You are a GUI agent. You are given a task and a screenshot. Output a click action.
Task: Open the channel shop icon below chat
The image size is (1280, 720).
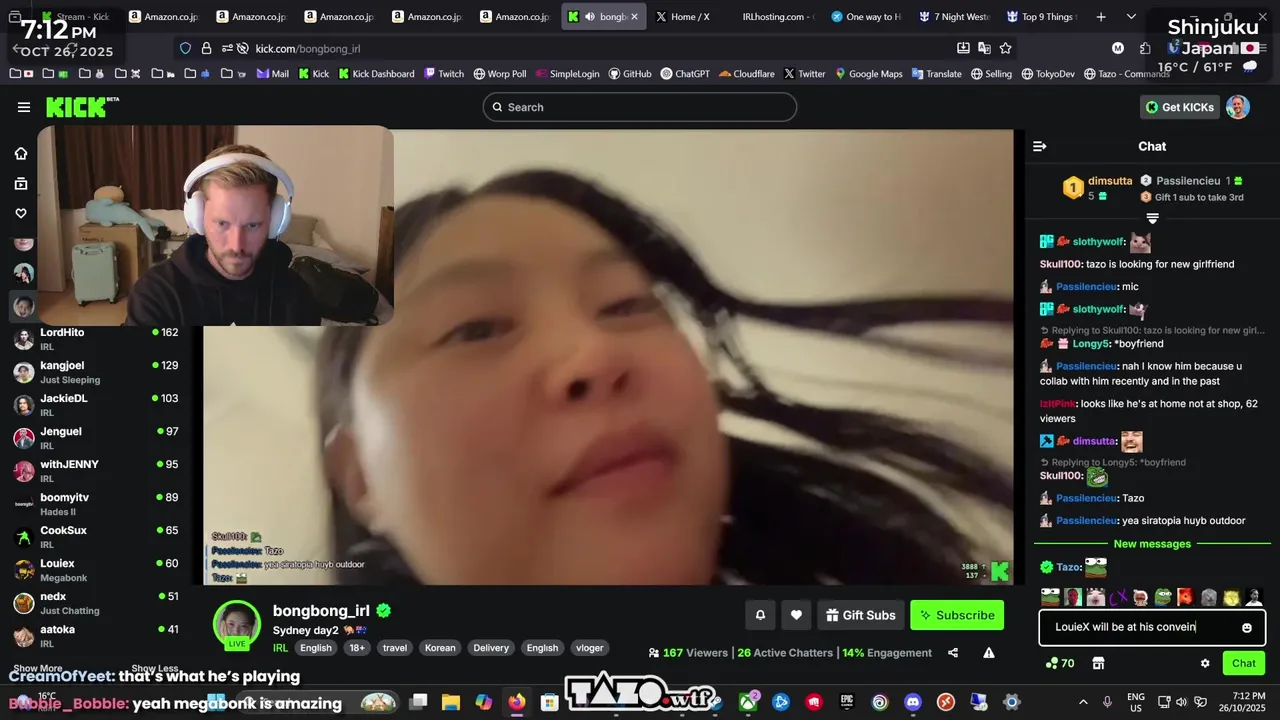click(x=1098, y=663)
